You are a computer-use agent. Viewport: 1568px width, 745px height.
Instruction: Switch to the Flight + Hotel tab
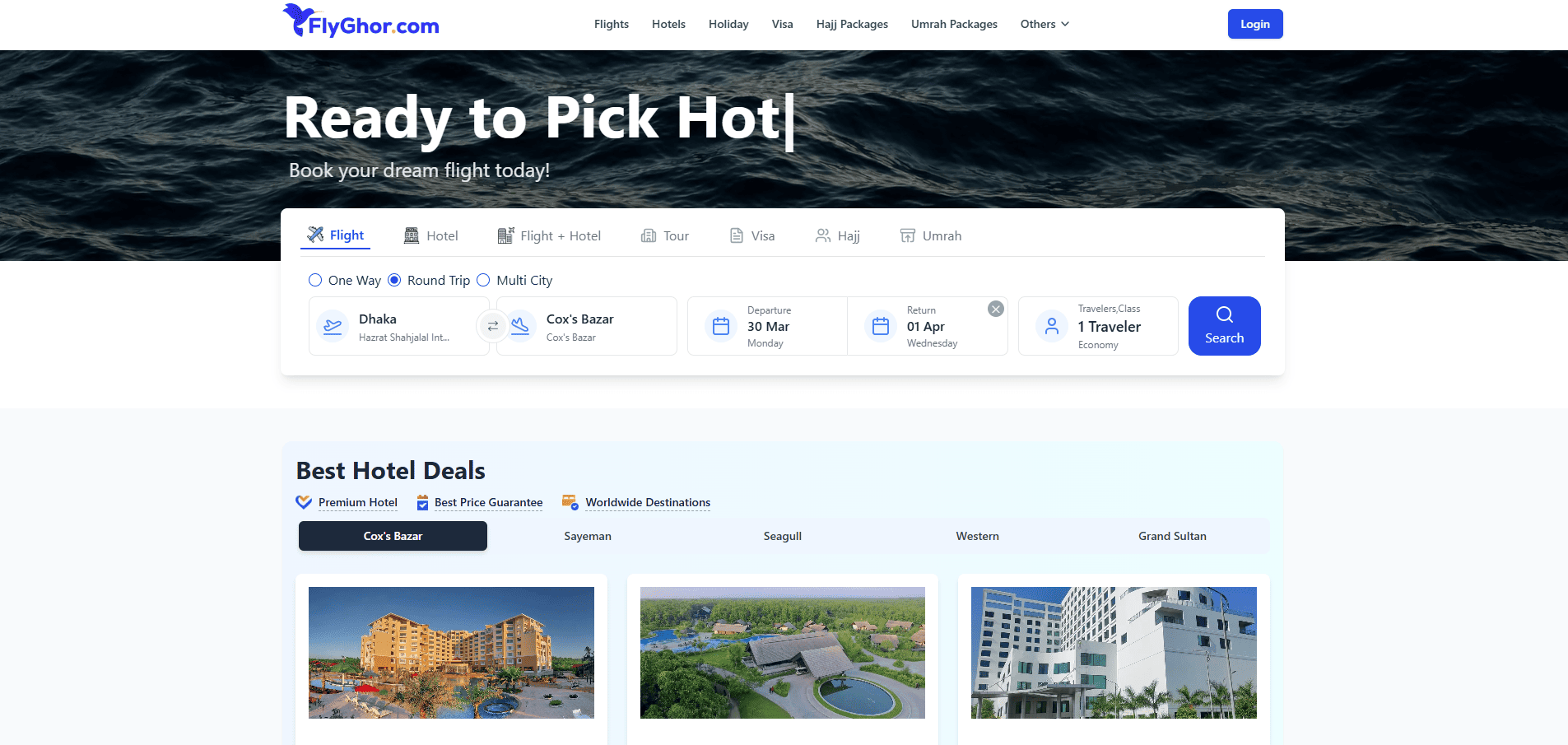549,235
